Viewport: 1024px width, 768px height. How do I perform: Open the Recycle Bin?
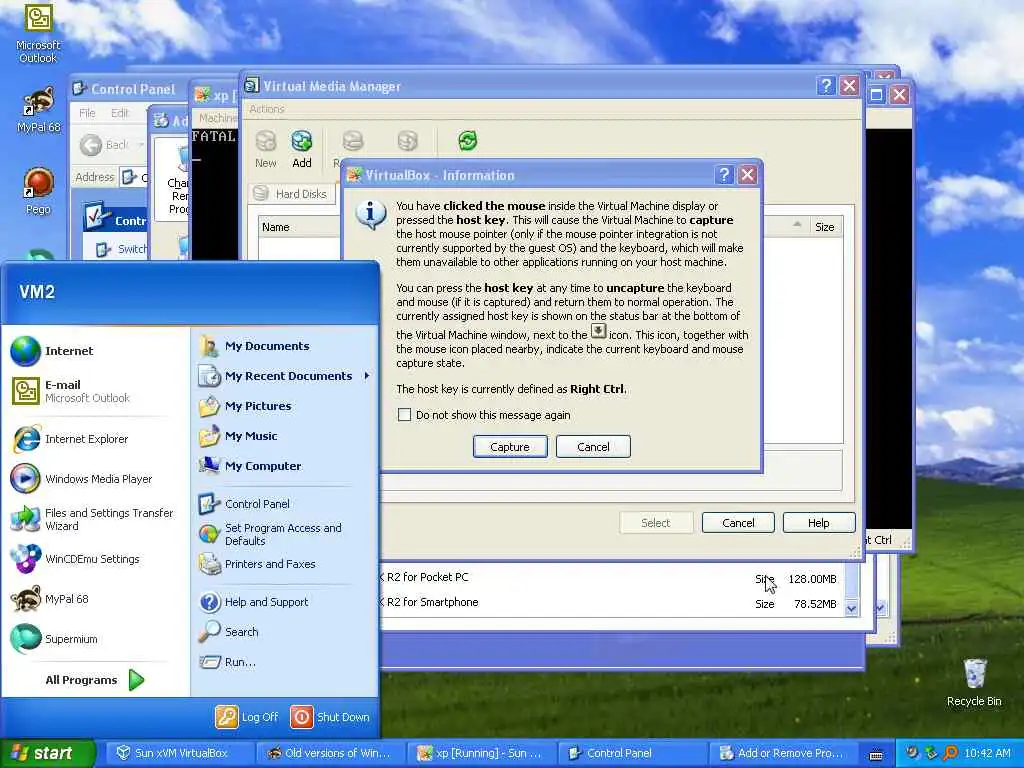(974, 682)
